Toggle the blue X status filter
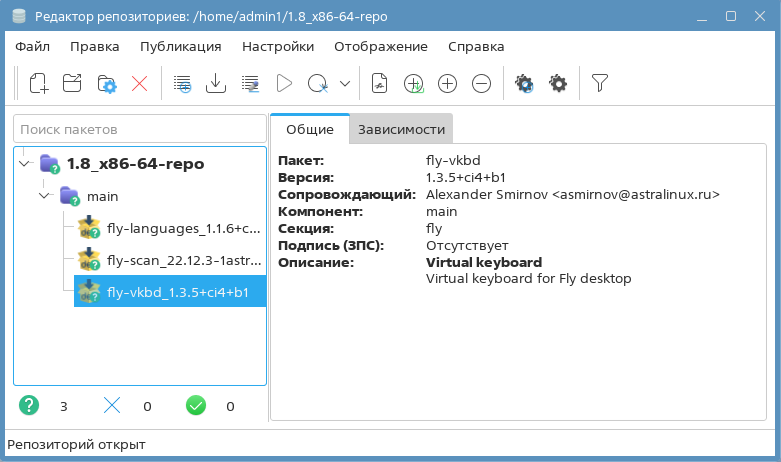Screen dimensions: 781x462 [112, 406]
